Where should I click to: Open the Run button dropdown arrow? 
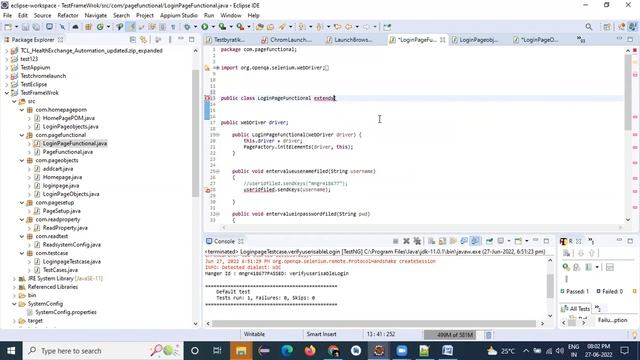[213, 27]
